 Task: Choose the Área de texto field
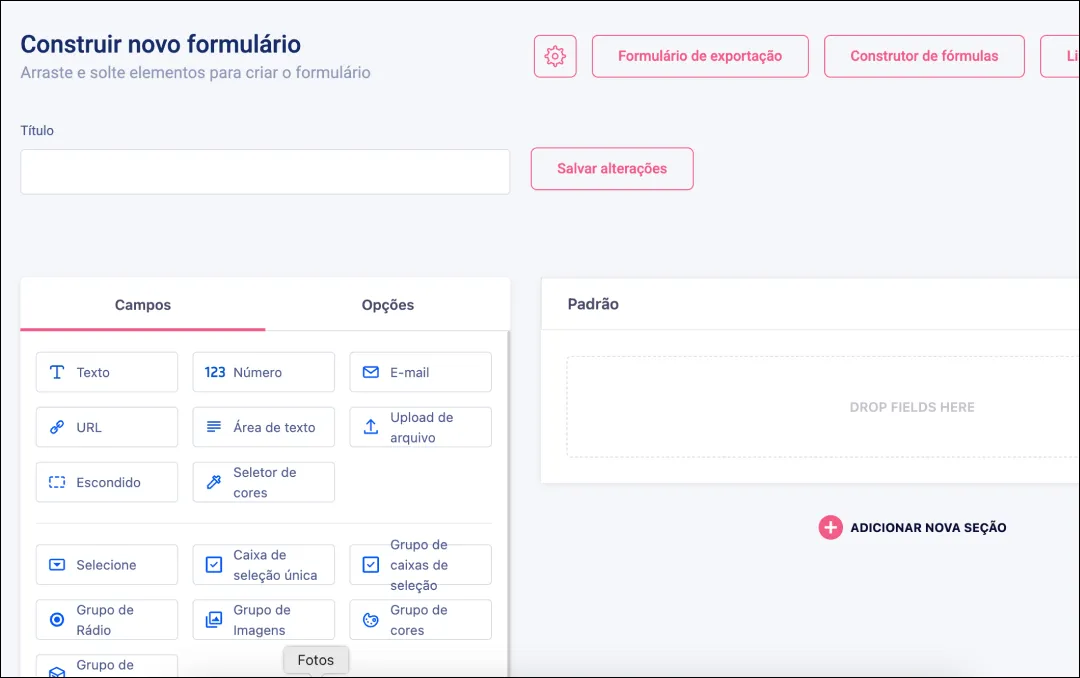pyautogui.click(x=263, y=427)
